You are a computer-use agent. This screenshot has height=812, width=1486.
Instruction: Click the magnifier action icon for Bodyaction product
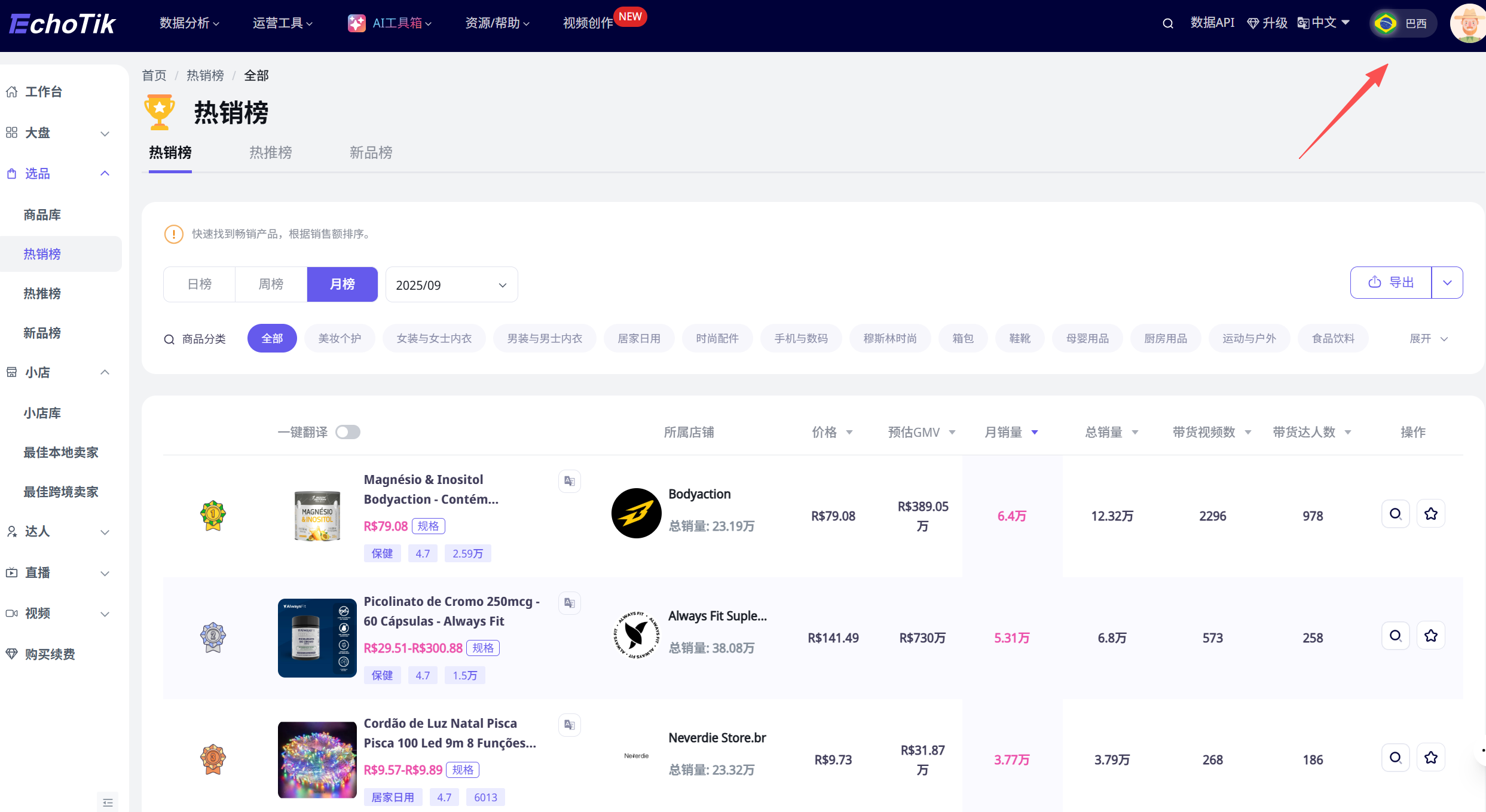[x=1395, y=514]
